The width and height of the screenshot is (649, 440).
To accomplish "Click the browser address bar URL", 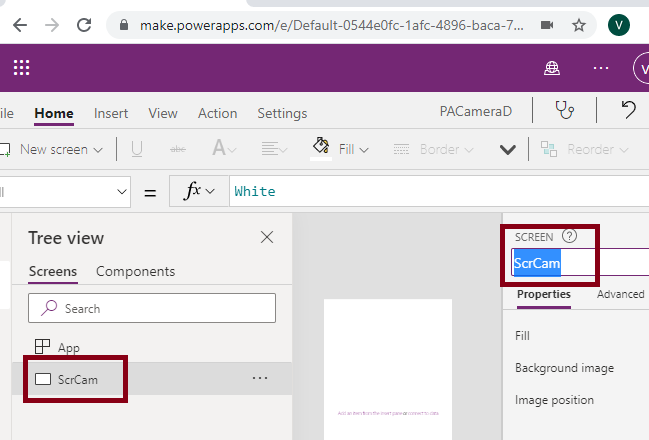I will coord(331,26).
